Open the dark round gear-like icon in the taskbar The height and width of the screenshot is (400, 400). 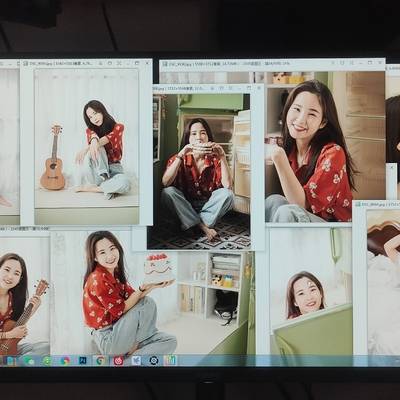coord(154,360)
